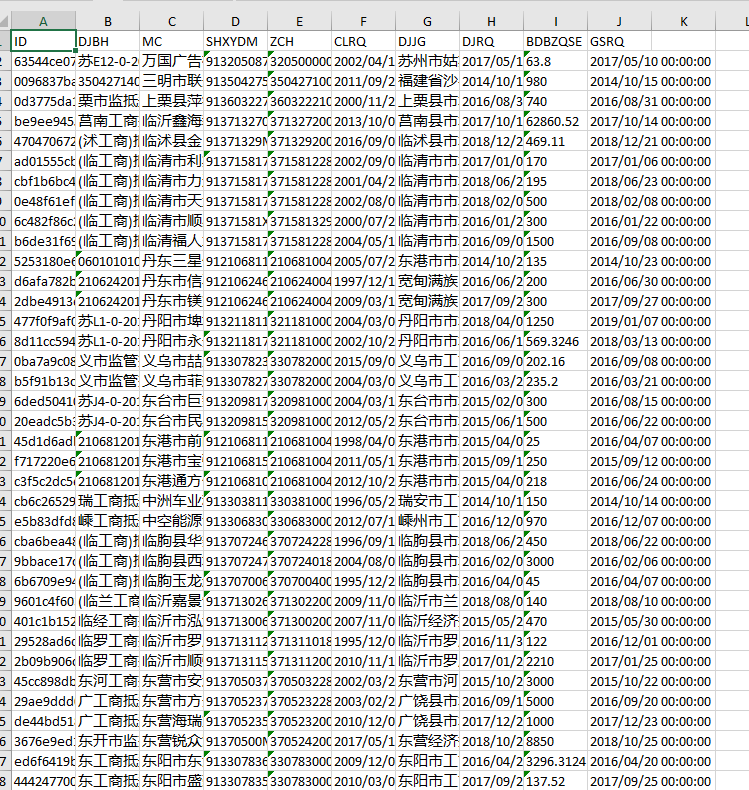Image resolution: width=749 pixels, height=790 pixels.
Task: Select the 福建省沙 registry cell
Action: [428, 82]
